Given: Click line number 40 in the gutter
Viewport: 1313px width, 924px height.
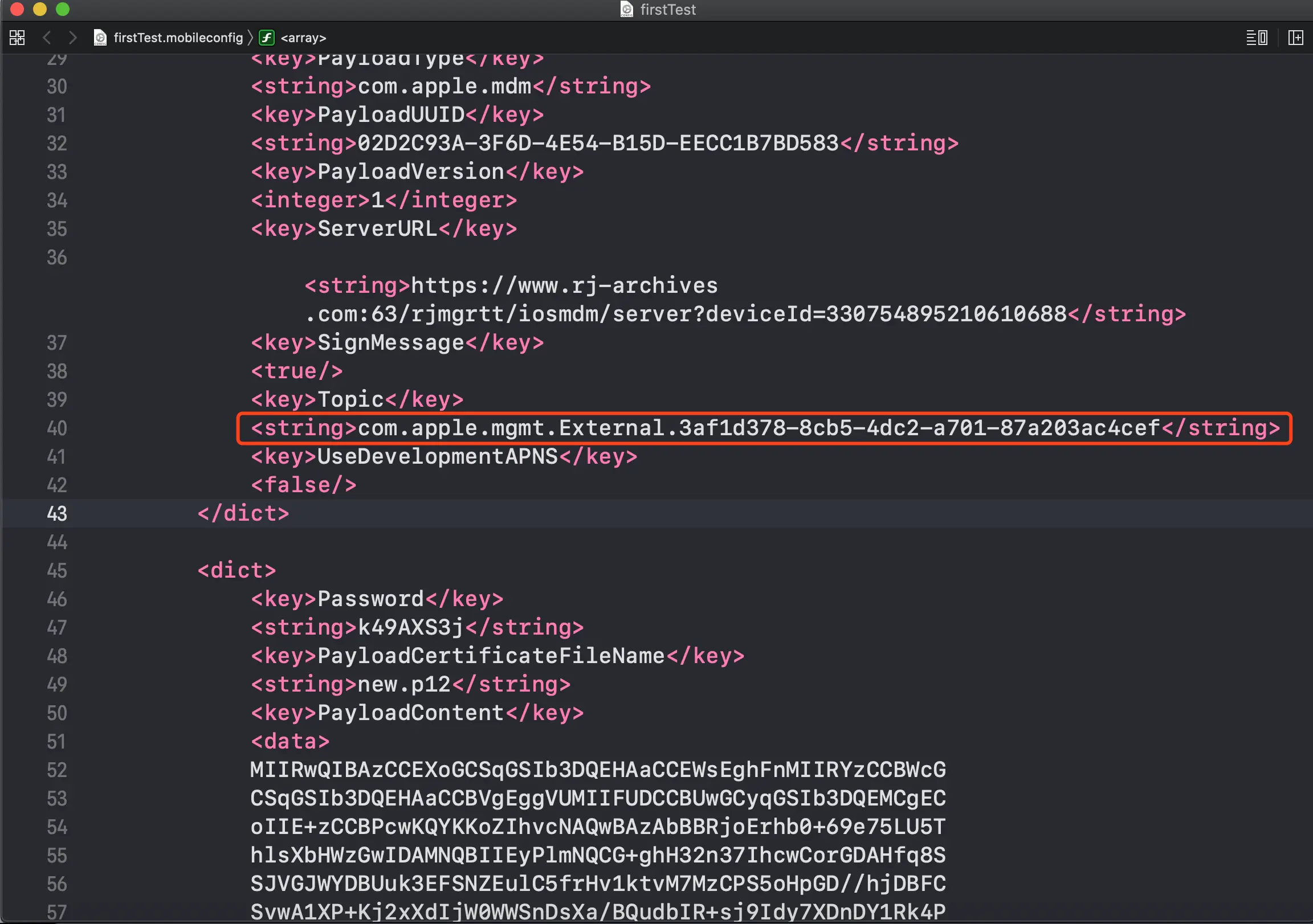Looking at the screenshot, I should (56, 428).
